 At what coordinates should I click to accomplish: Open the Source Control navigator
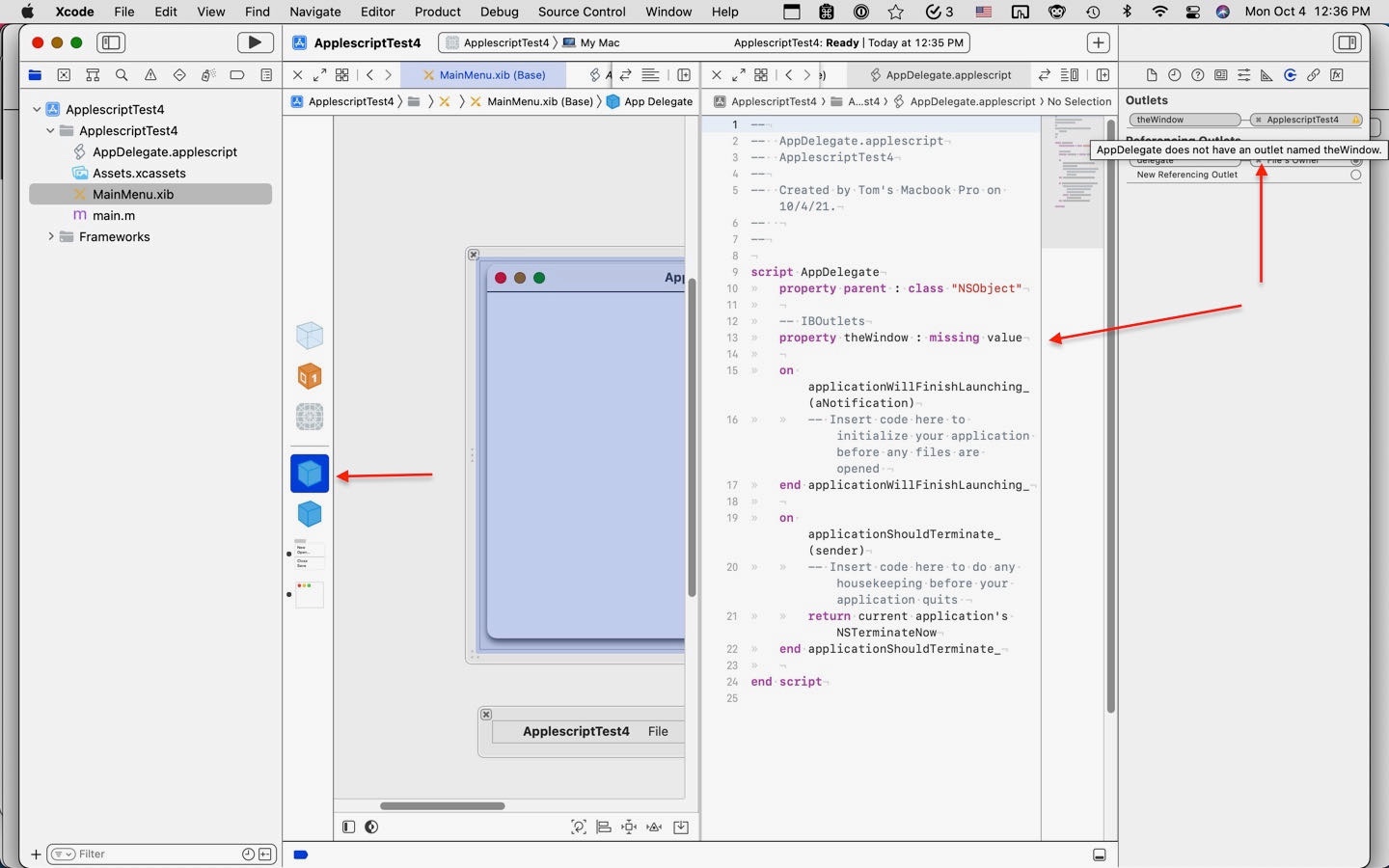[64, 75]
